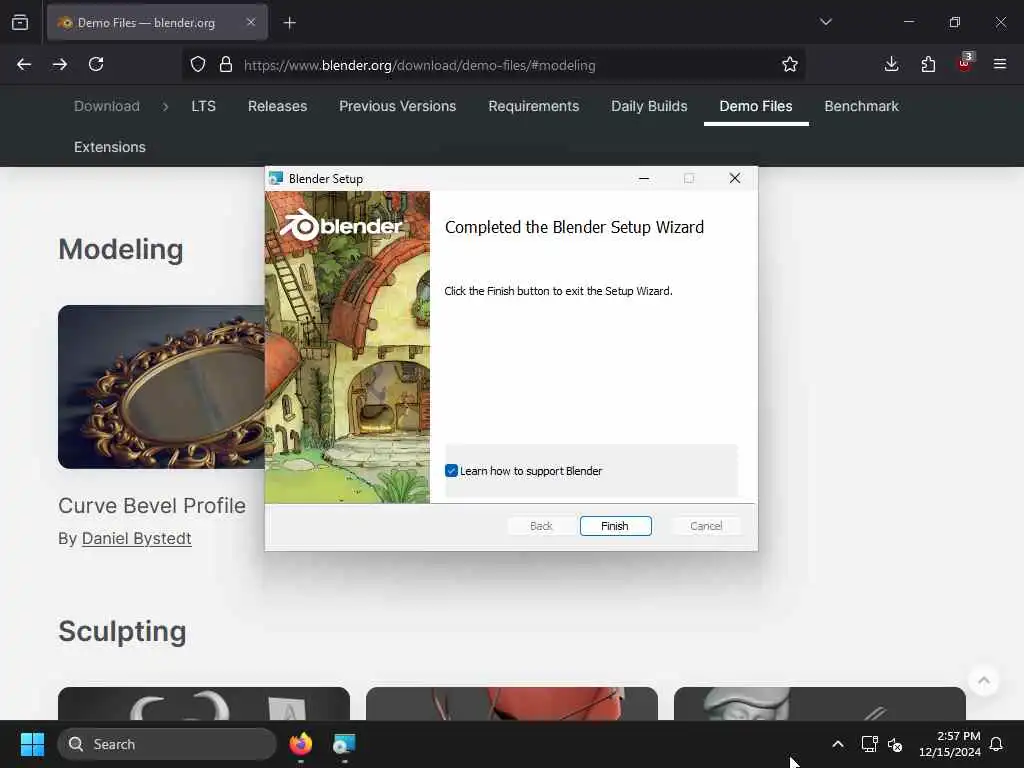Open the Download nav link

(x=107, y=106)
